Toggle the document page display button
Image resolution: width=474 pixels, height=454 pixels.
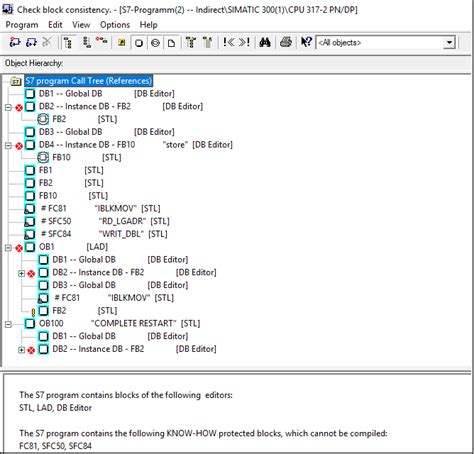pyautogui.click(x=171, y=43)
